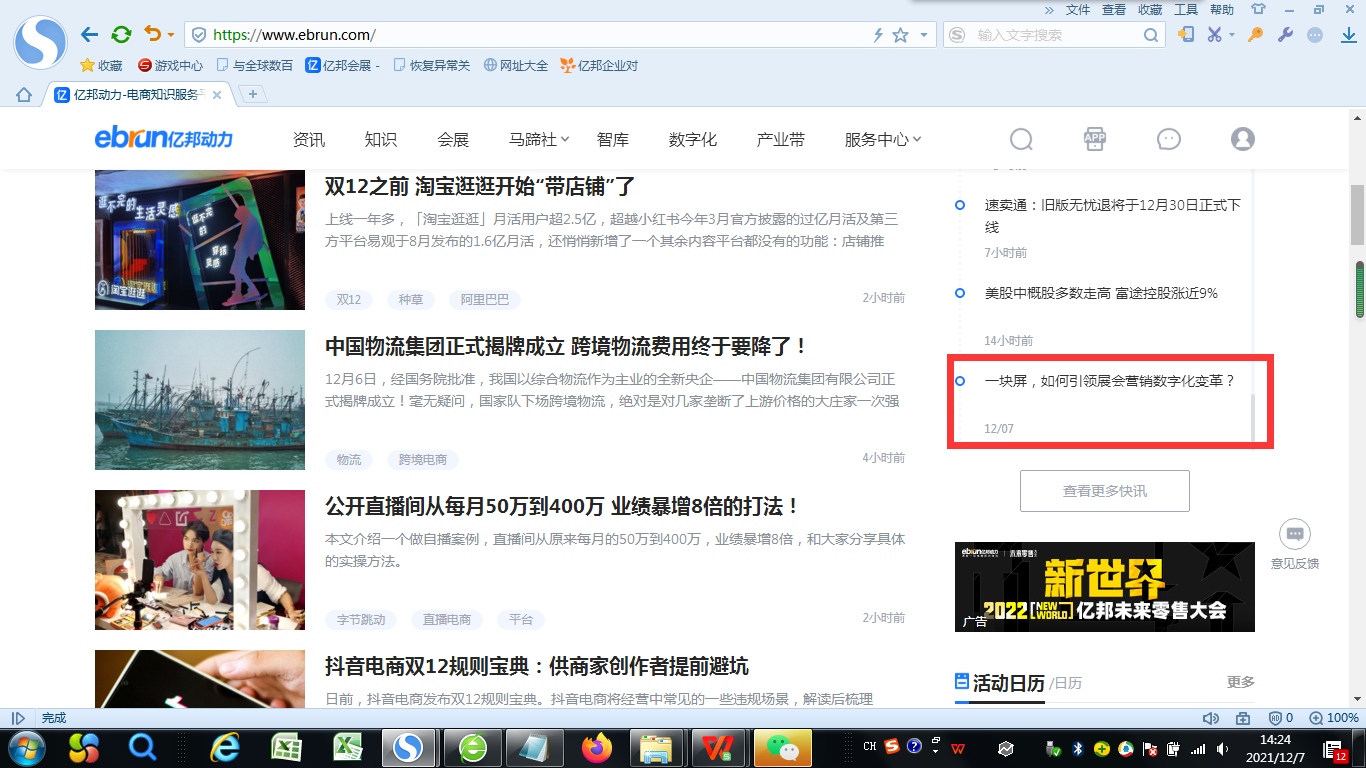Screen dimensions: 1366x768
Task: Open the 亿邦企业对 bookmark
Action: (599, 65)
